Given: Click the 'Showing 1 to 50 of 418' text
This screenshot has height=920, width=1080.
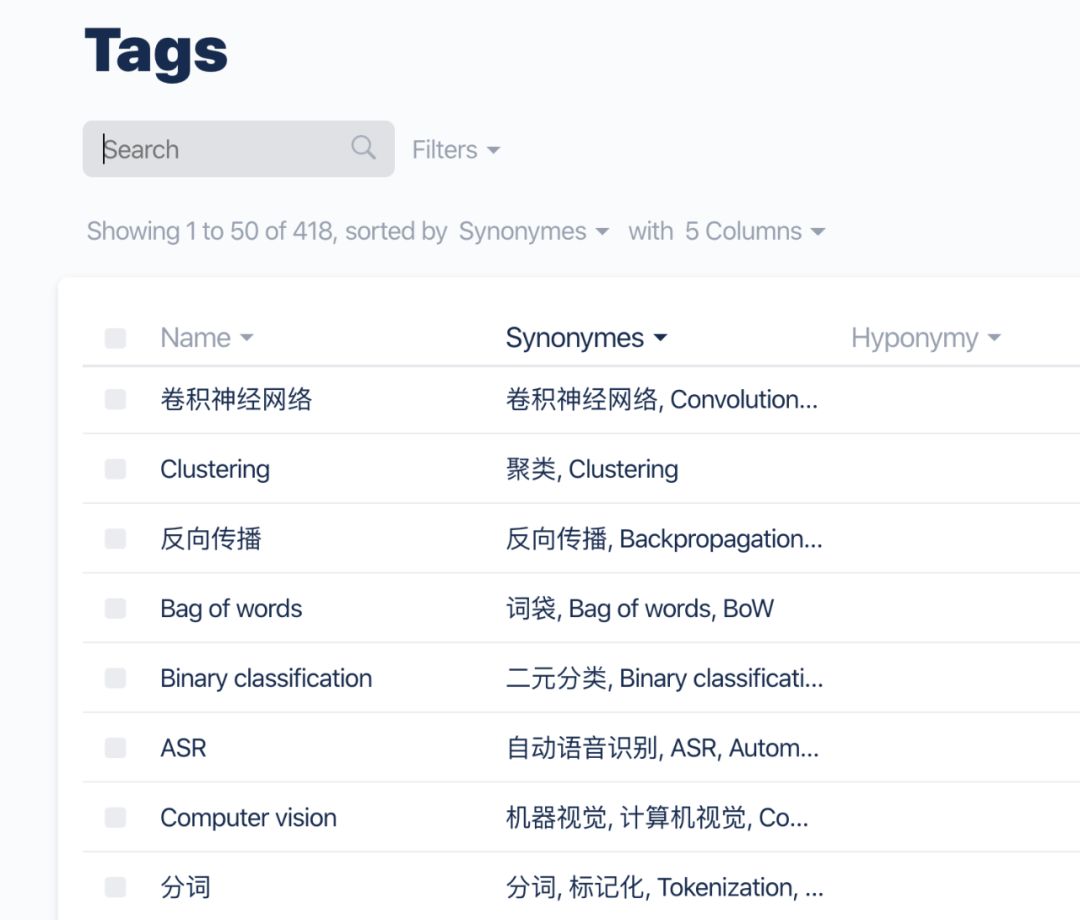Looking at the screenshot, I should (211, 231).
